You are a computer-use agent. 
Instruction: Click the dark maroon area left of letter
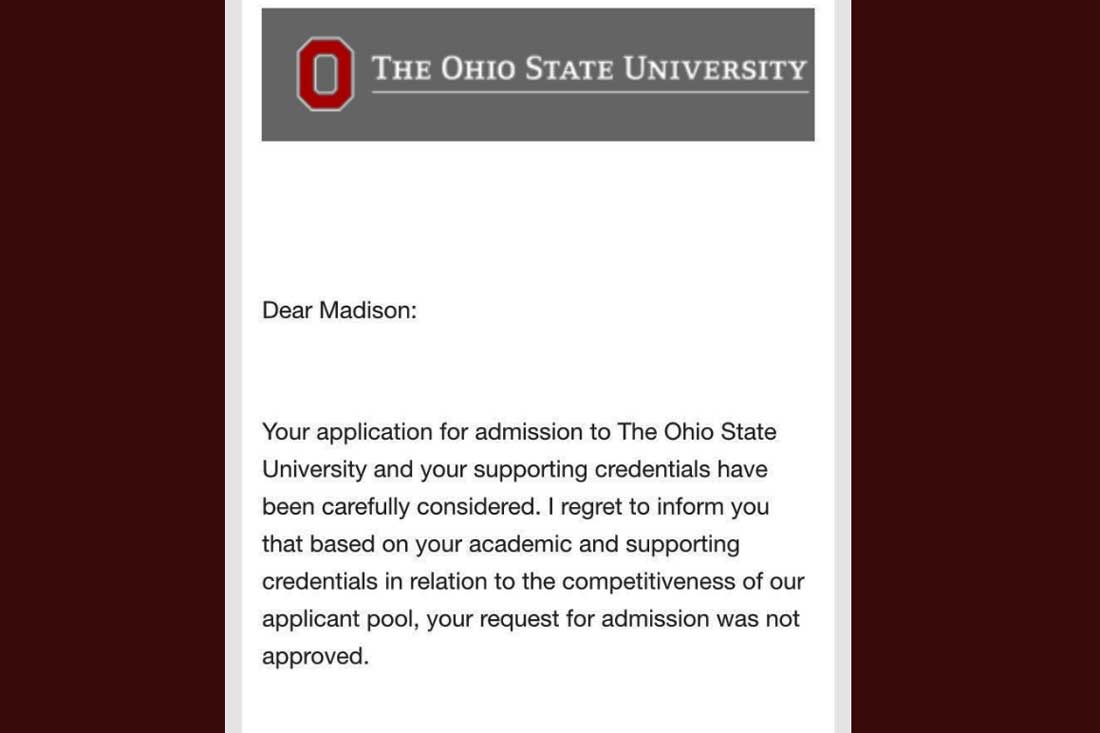112,366
